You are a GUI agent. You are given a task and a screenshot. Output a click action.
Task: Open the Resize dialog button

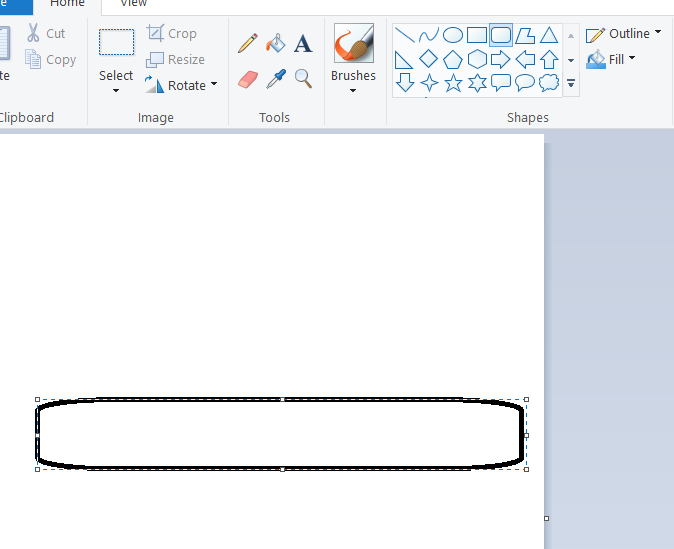pos(175,59)
